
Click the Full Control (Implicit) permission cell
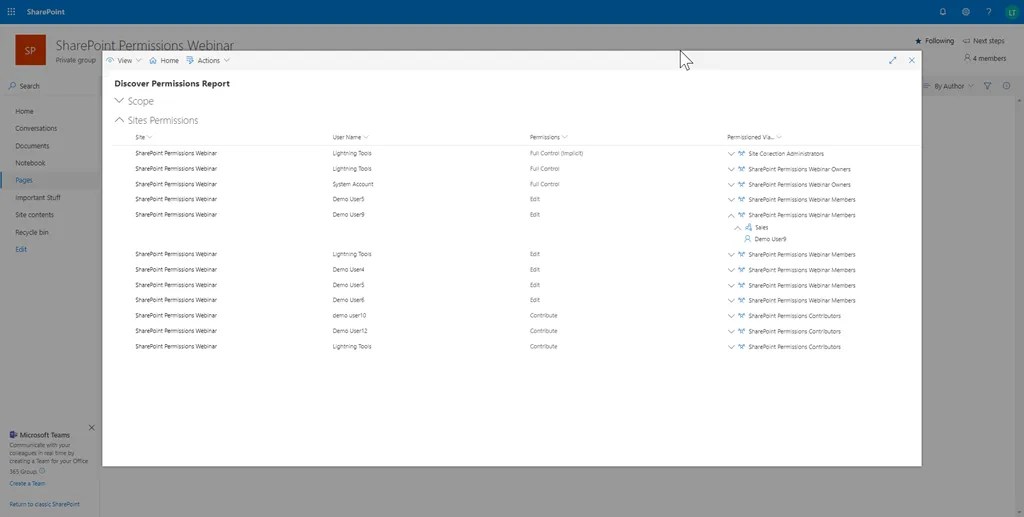tap(556, 153)
